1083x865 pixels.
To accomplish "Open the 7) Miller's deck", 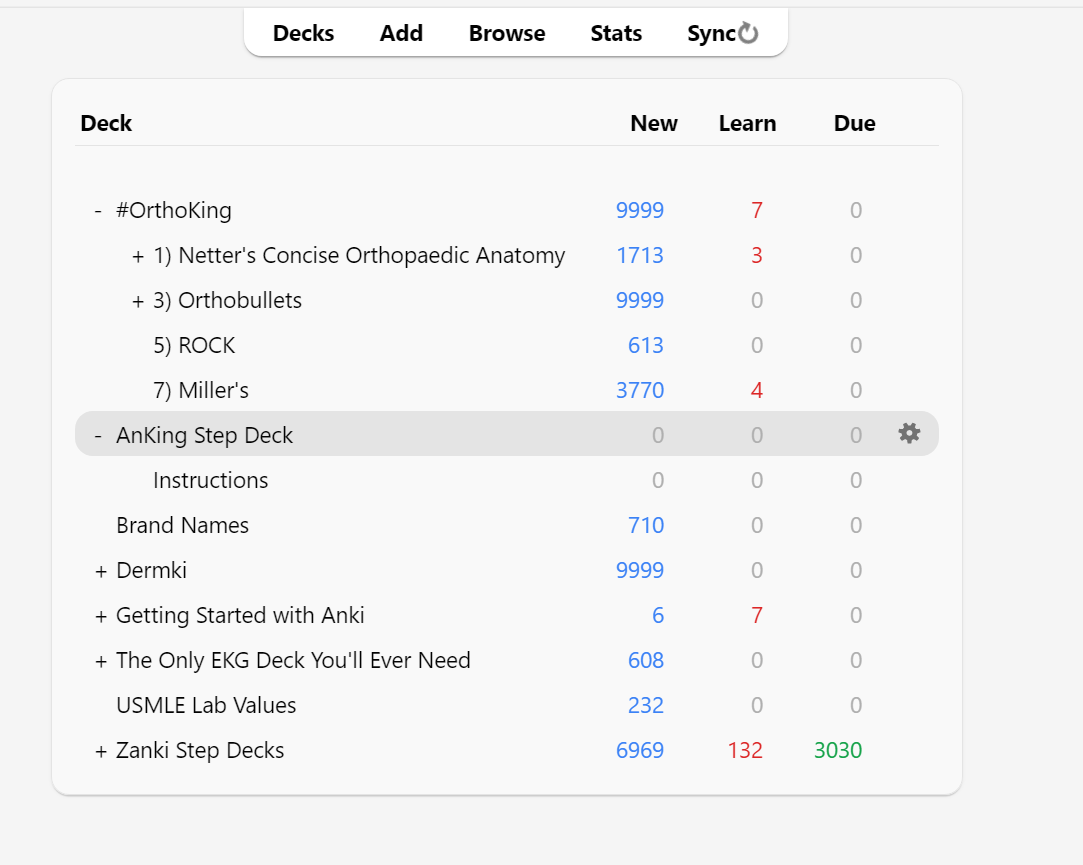I will 200,391.
